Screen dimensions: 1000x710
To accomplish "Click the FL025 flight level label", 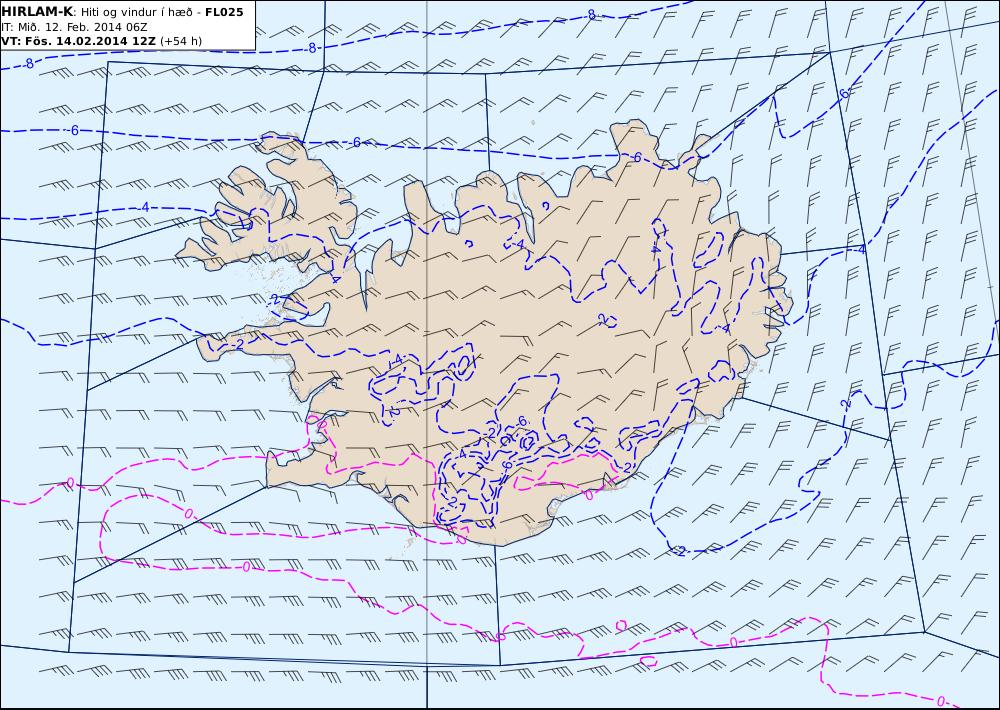I will 224,12.
